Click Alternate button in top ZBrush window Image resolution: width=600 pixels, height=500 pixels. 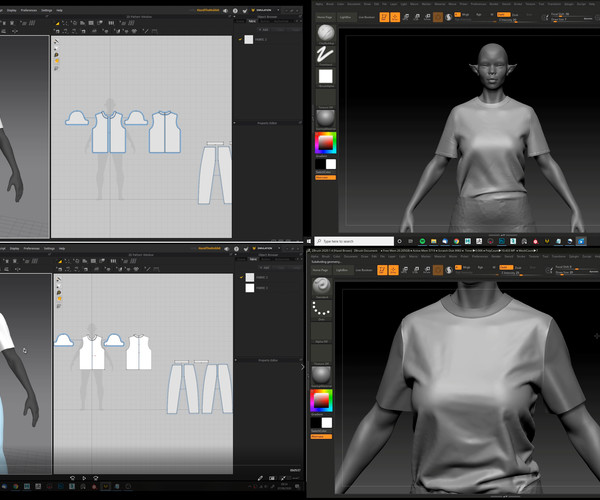point(326,178)
